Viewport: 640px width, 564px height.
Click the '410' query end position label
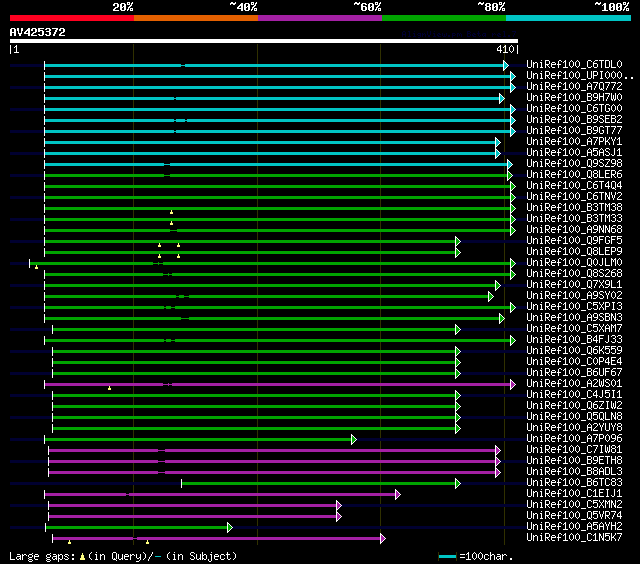click(x=505, y=49)
